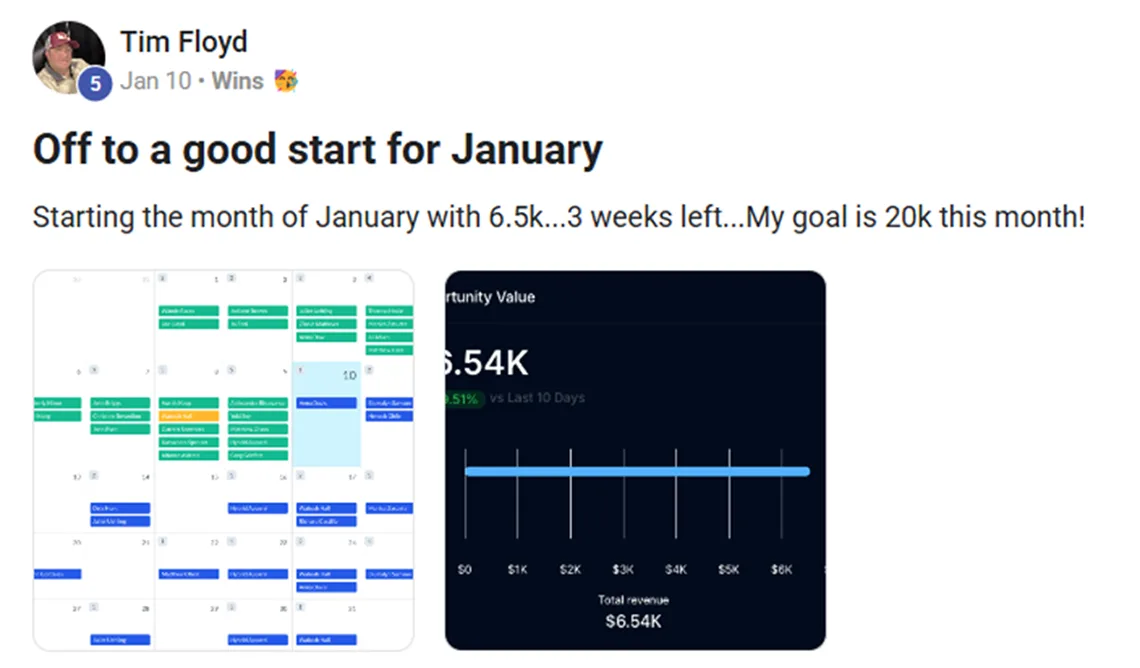This screenshot has height=668, width=1140.
Task: Select highlighted day 10 in the calendar
Action: [326, 413]
